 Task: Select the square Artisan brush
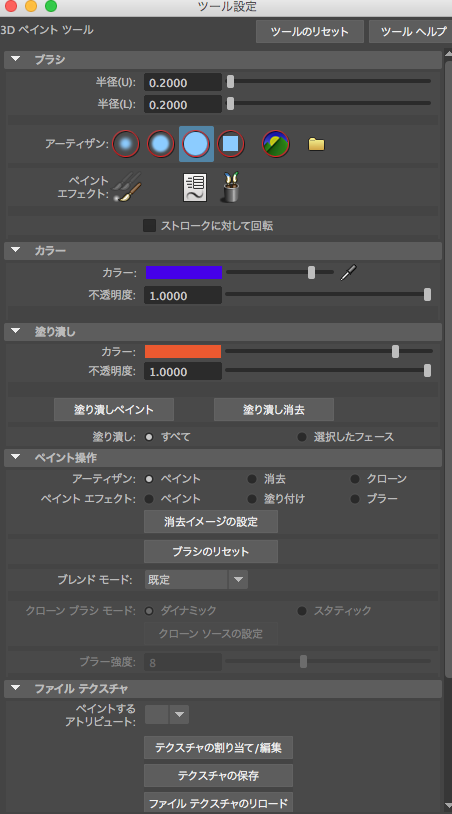click(x=231, y=144)
